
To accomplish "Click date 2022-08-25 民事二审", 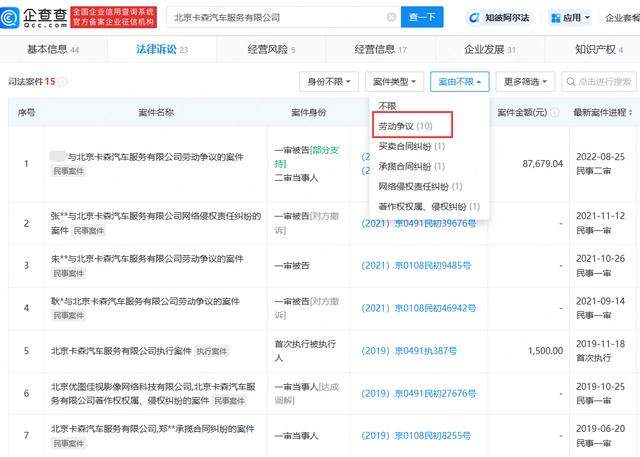I will (x=600, y=164).
